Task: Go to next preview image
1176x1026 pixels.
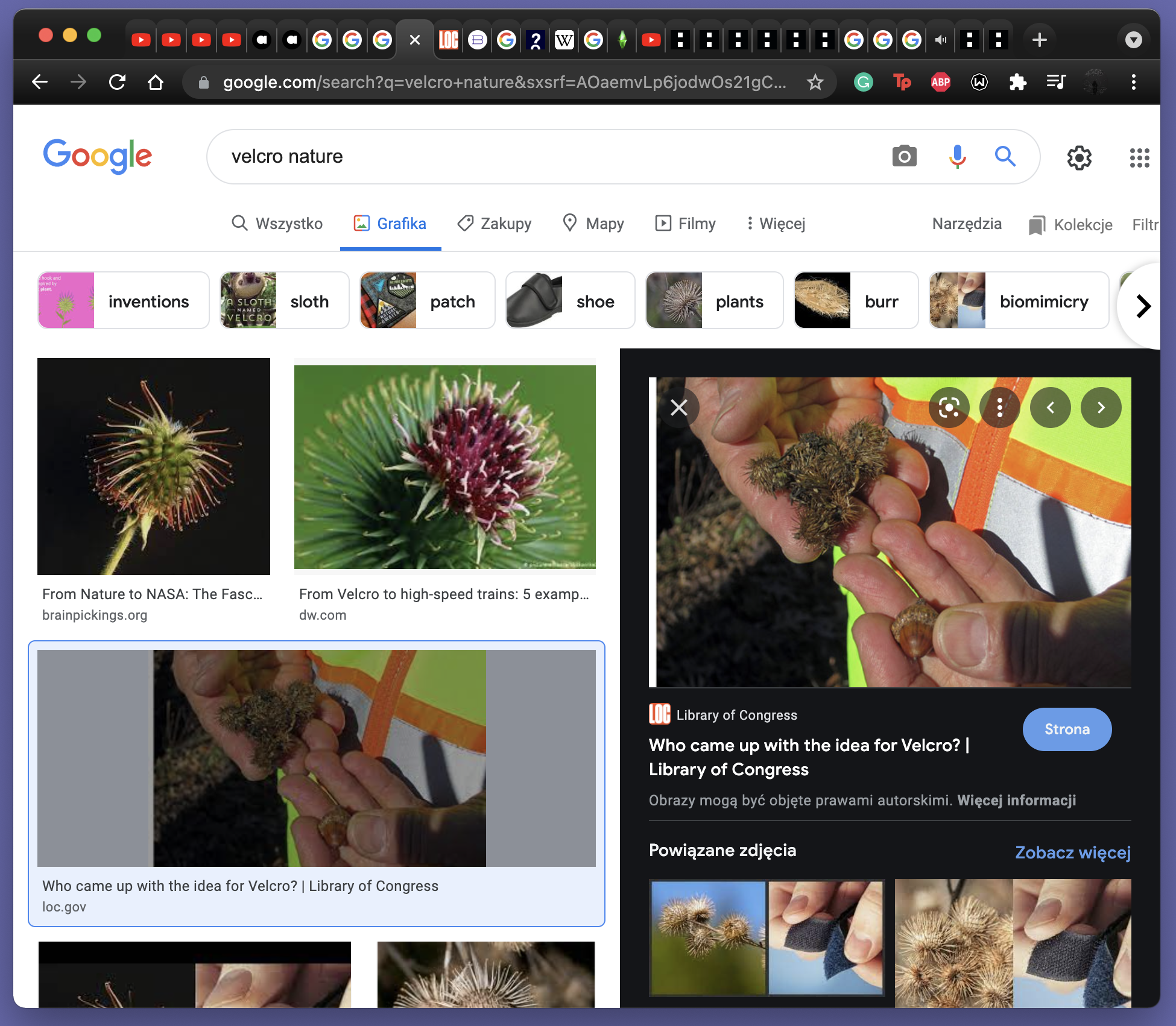Action: coord(1101,408)
